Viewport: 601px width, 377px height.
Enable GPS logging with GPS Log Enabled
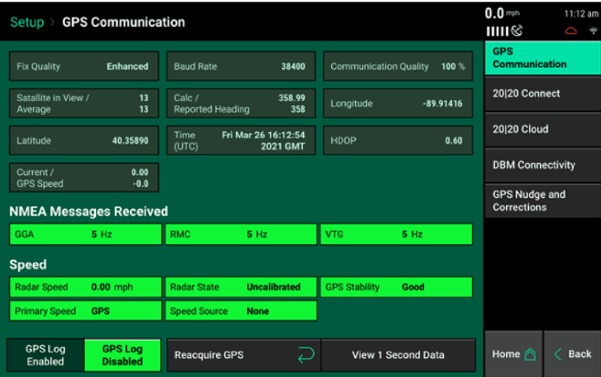pyautogui.click(x=45, y=355)
